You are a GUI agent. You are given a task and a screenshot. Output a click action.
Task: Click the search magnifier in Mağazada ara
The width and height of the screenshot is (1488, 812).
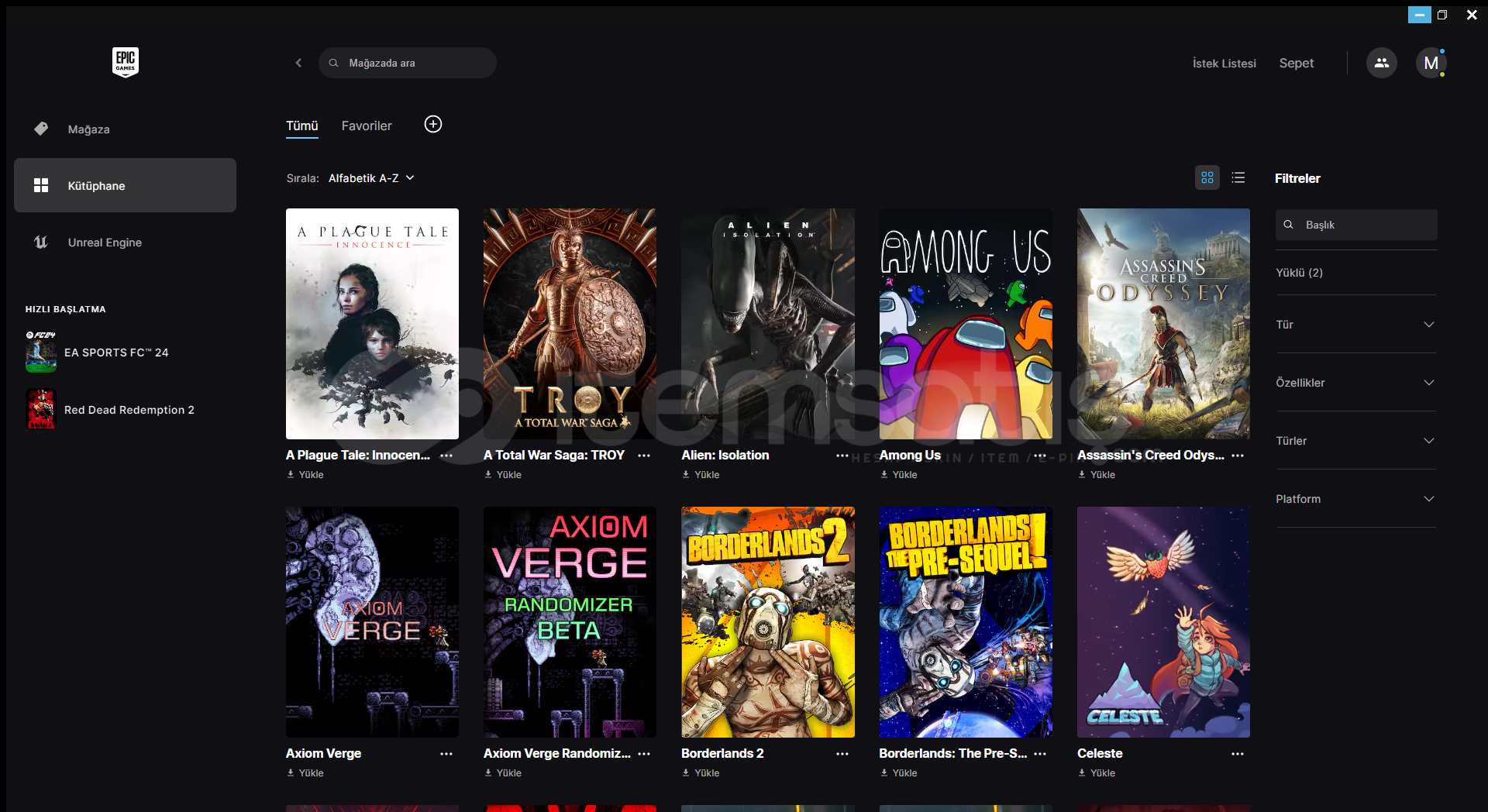(333, 63)
